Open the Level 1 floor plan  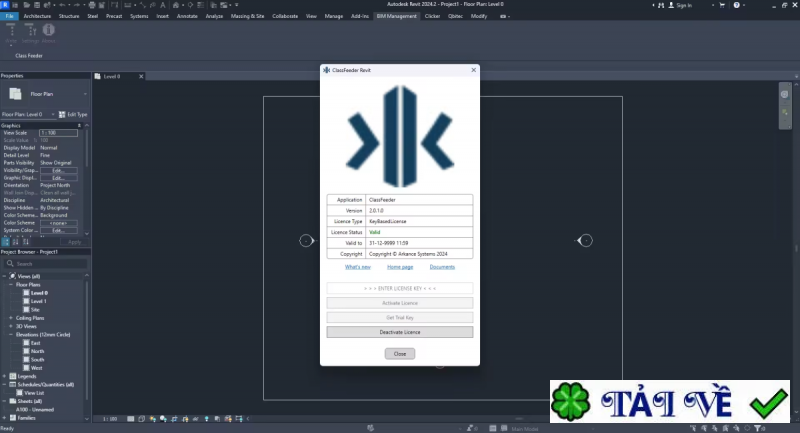coord(38,301)
